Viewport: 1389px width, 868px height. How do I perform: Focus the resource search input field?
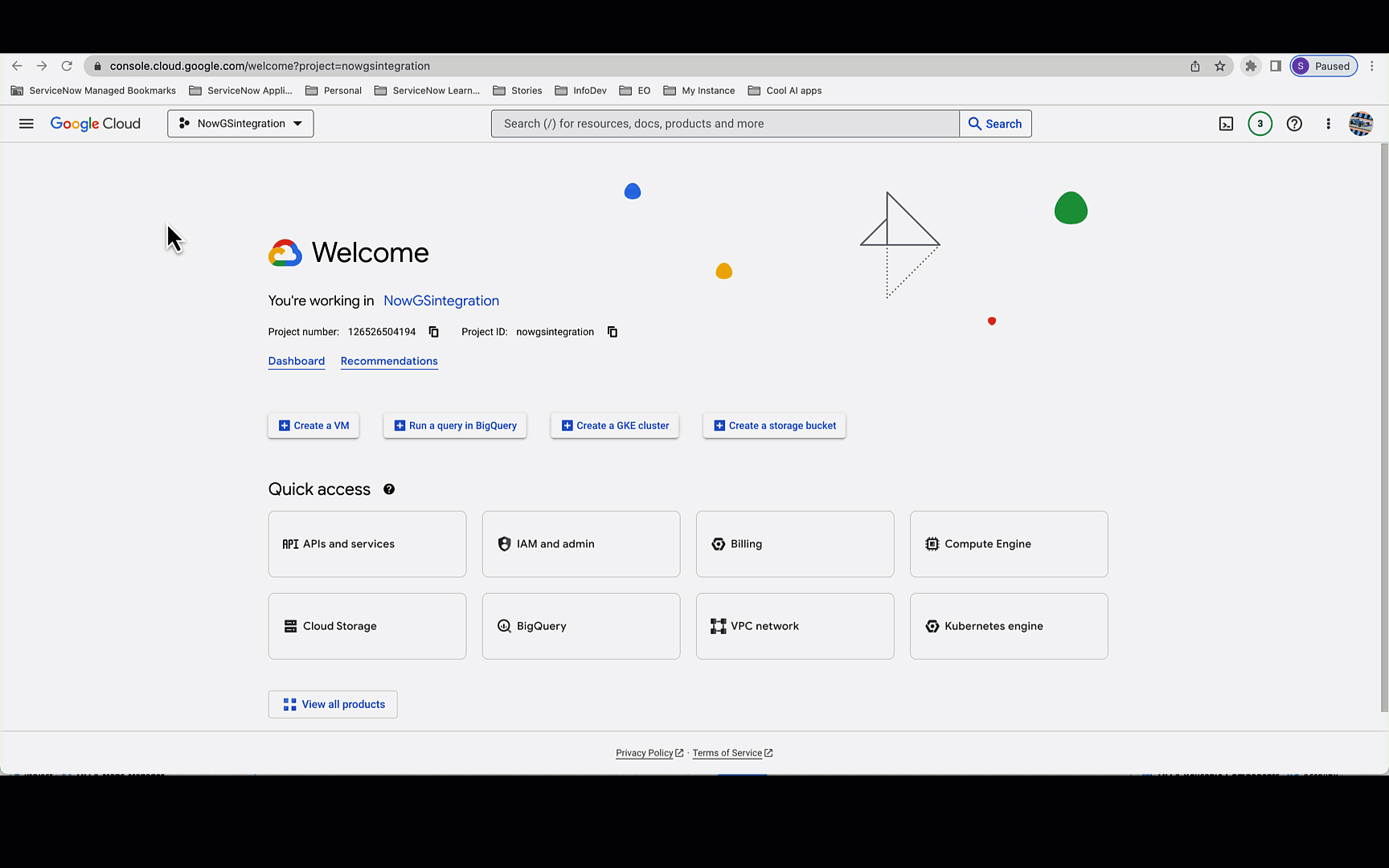pyautogui.click(x=725, y=124)
